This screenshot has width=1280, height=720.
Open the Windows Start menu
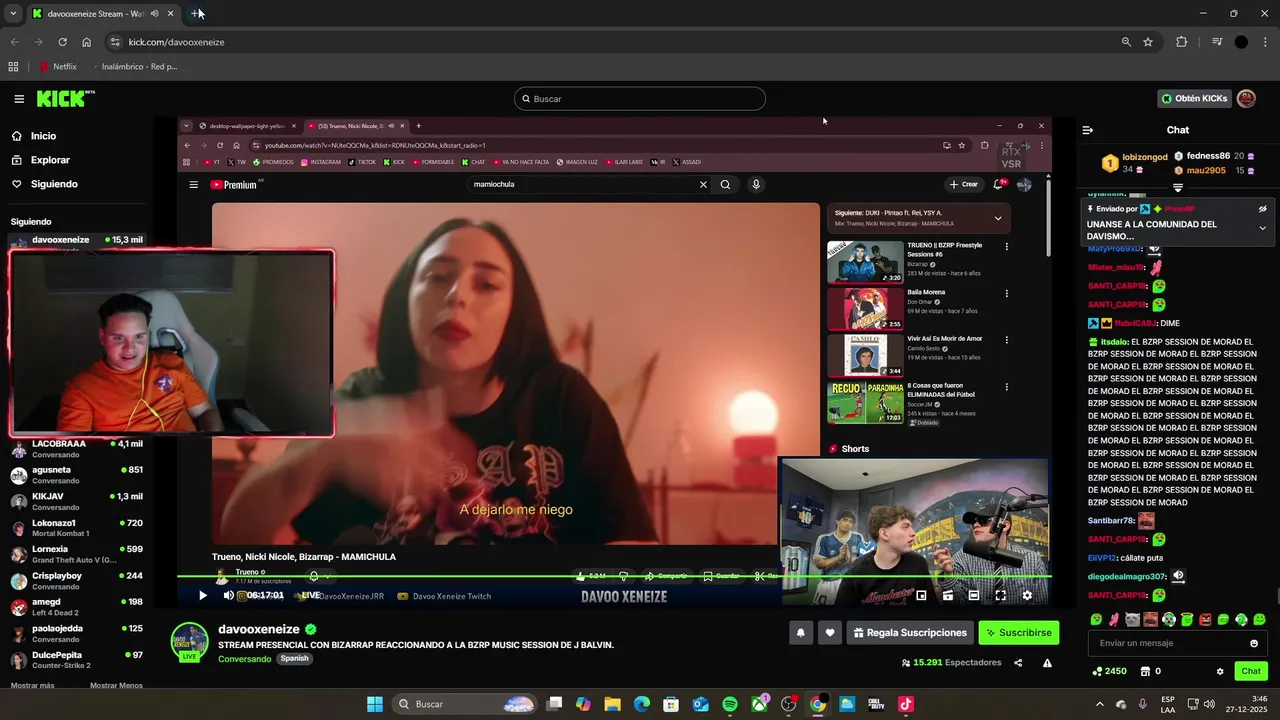point(374,704)
